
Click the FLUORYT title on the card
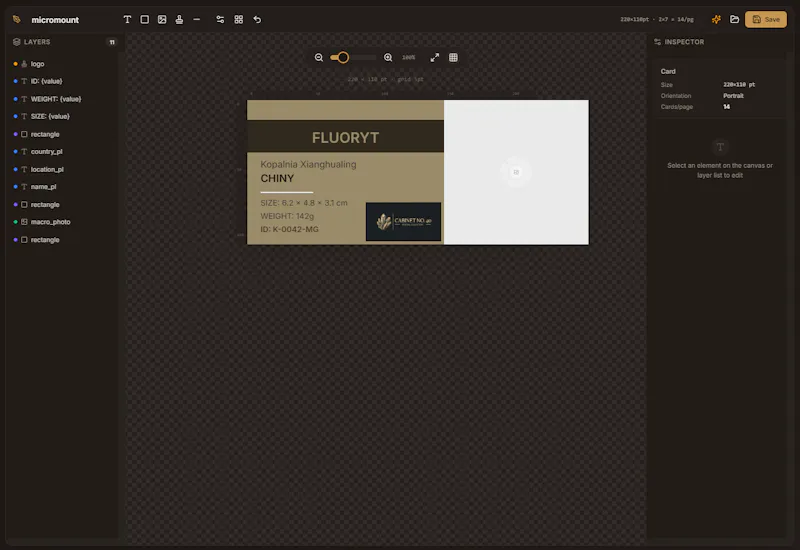tap(345, 138)
